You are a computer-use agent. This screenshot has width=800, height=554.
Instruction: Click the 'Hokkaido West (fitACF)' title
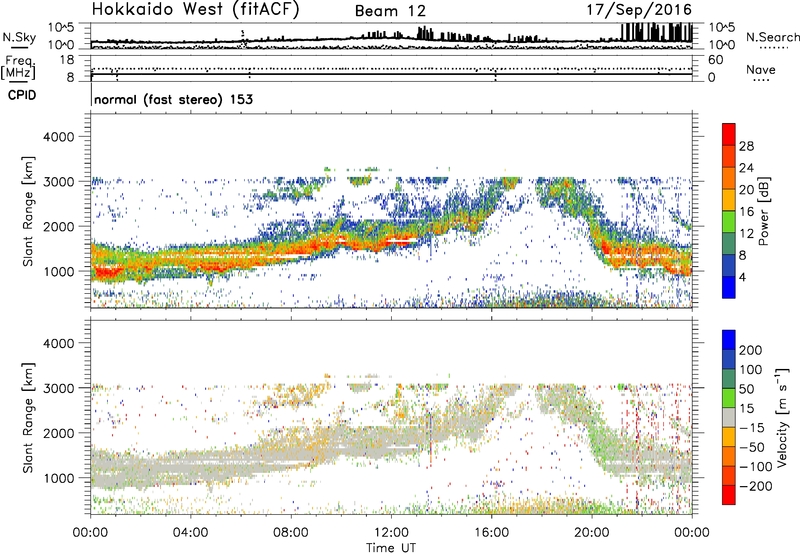click(x=195, y=10)
